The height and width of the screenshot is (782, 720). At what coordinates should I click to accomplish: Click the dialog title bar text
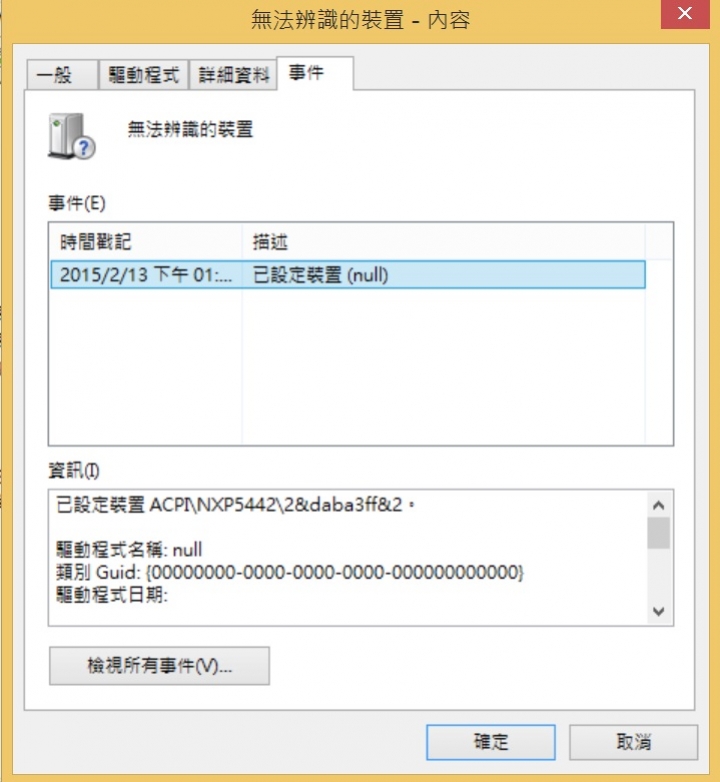[x=360, y=20]
